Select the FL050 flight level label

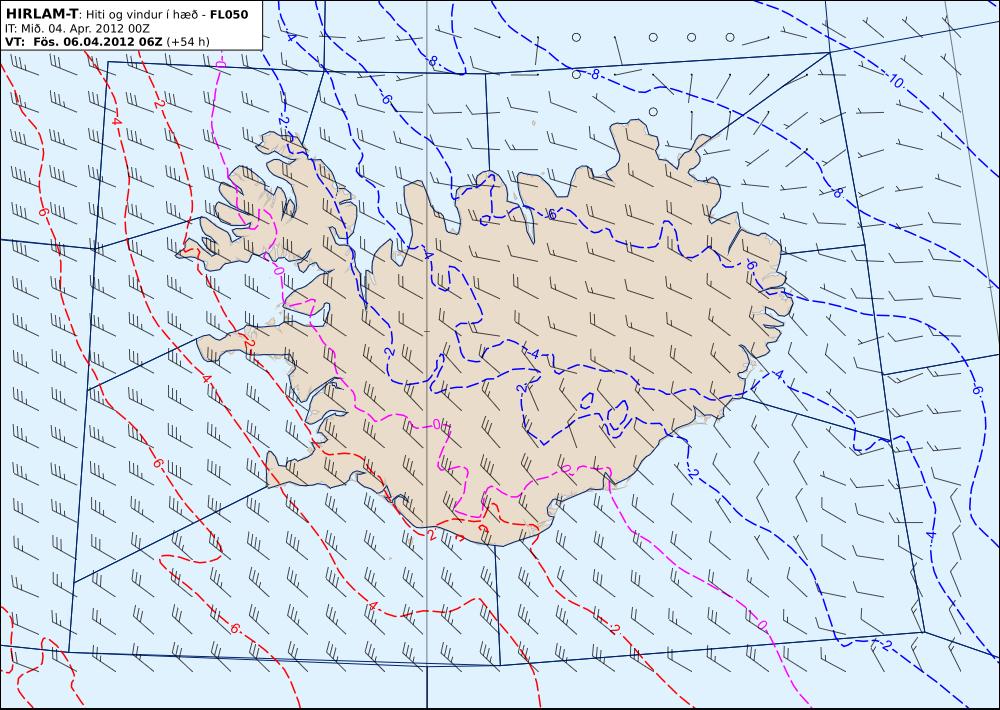(x=229, y=15)
